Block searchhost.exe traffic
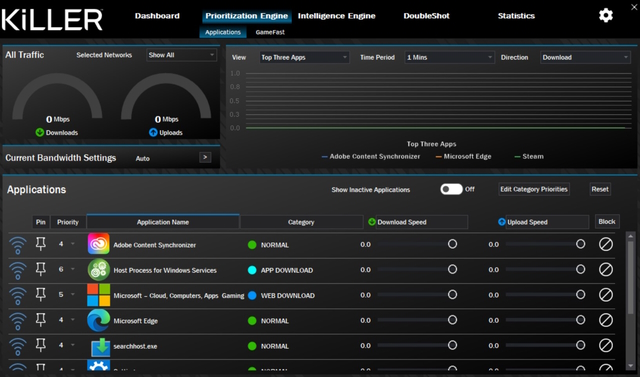The width and height of the screenshot is (640, 377). pyautogui.click(x=606, y=346)
